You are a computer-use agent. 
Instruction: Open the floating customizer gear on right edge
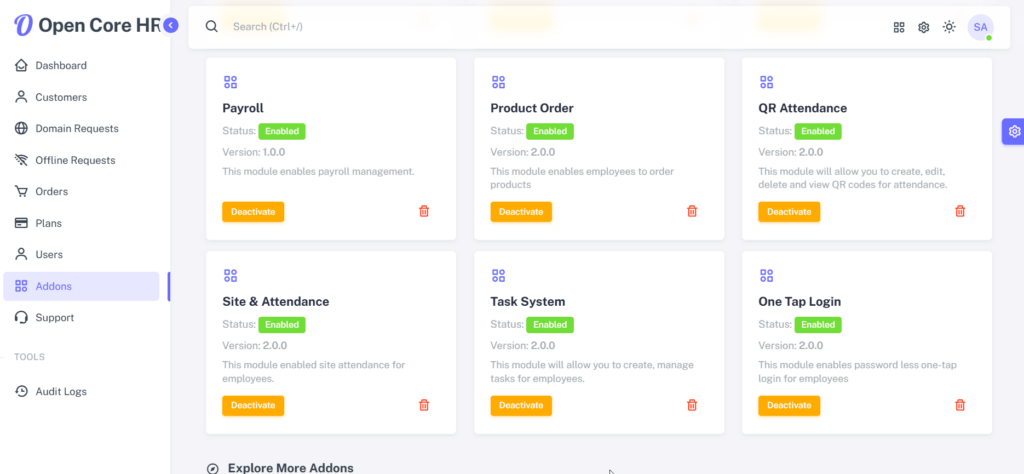click(x=1013, y=131)
